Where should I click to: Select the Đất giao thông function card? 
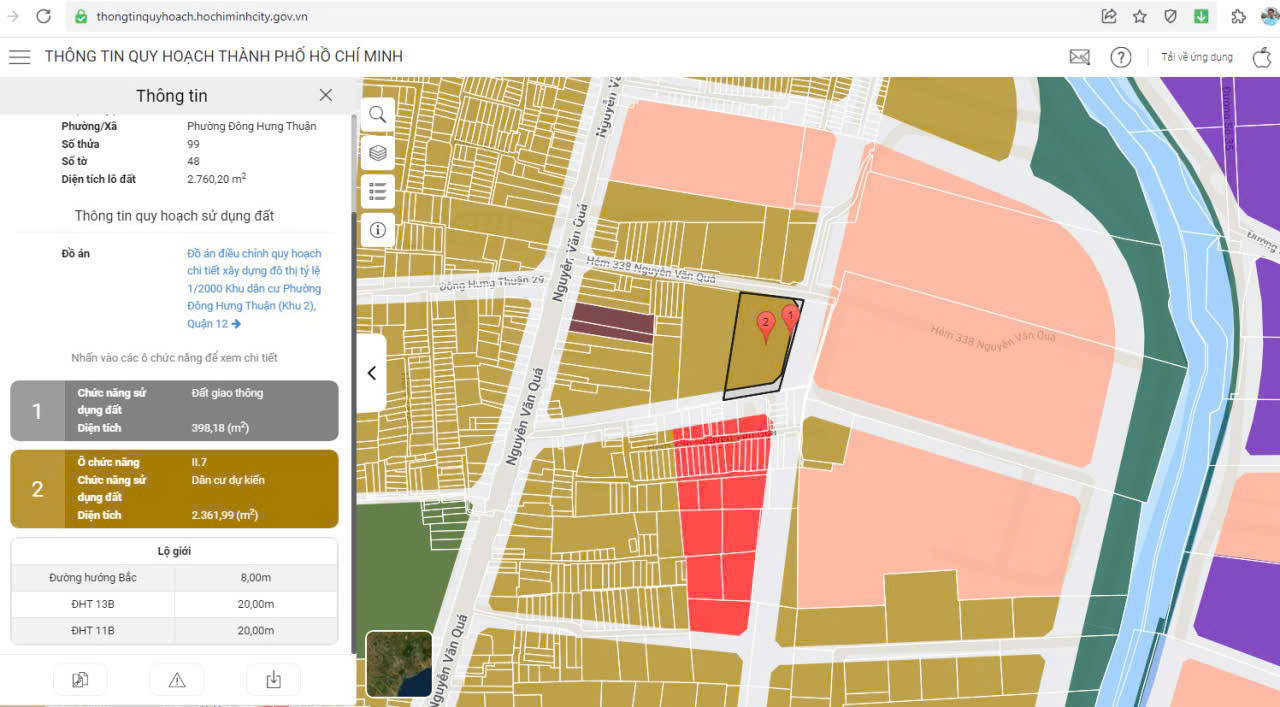(174, 410)
